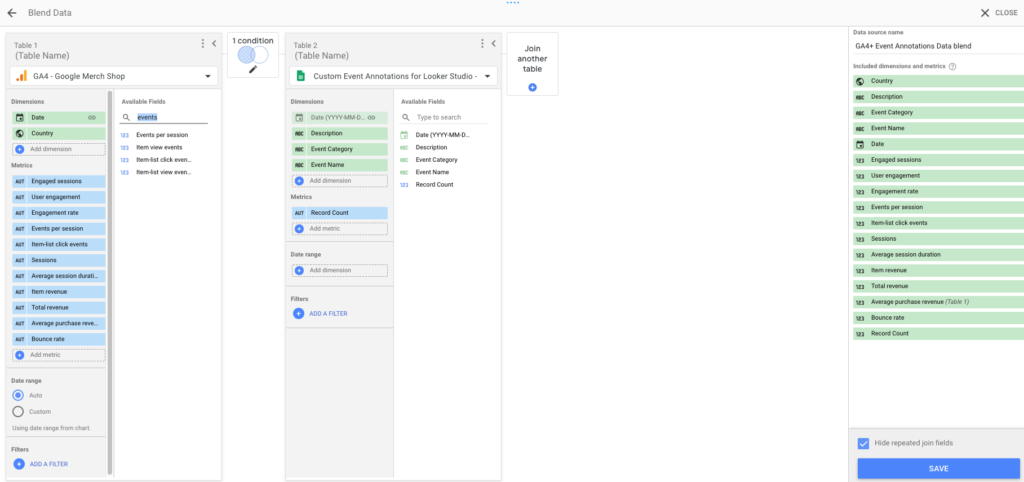1024x482 pixels.
Task: Open Table 2 three-dot options menu
Action: click(482, 44)
